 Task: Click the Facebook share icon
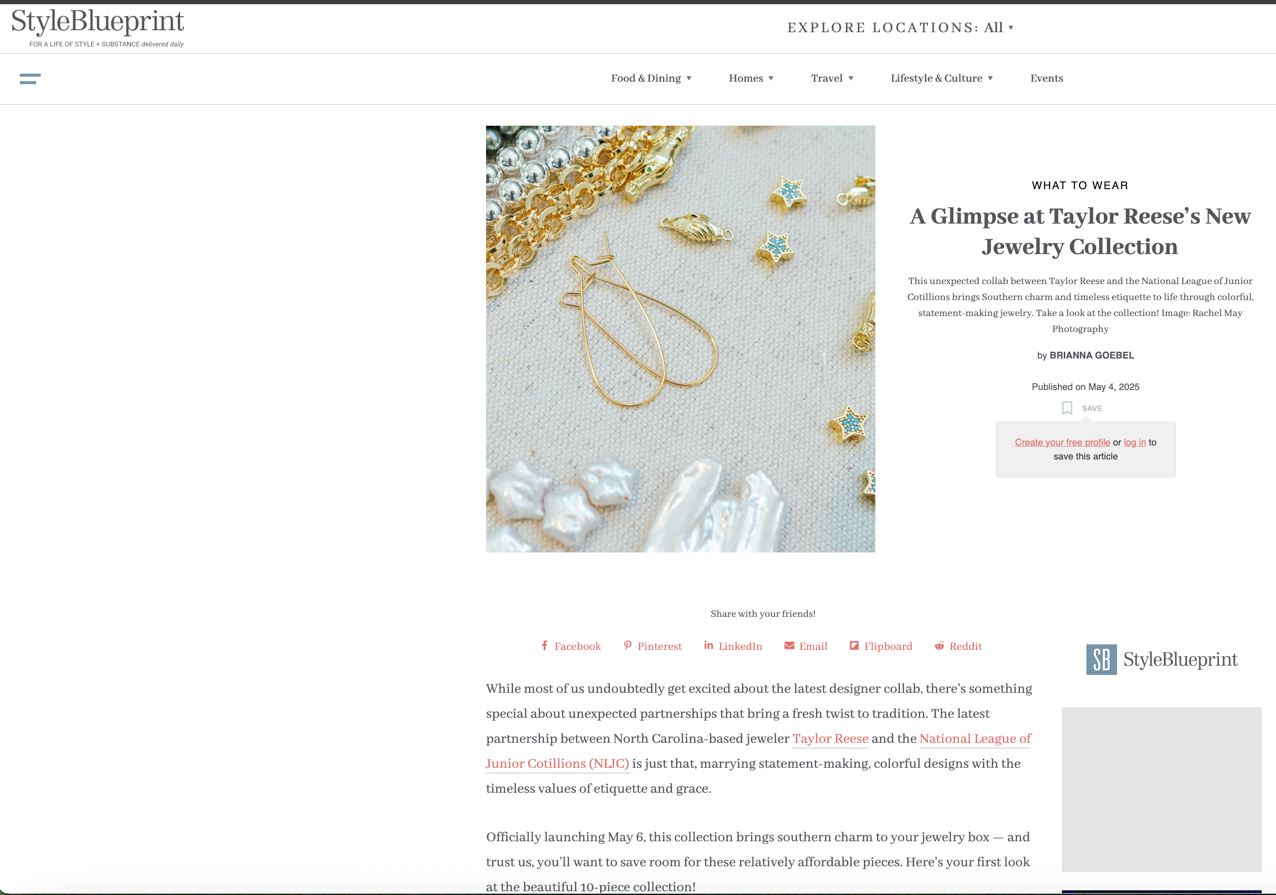point(544,646)
